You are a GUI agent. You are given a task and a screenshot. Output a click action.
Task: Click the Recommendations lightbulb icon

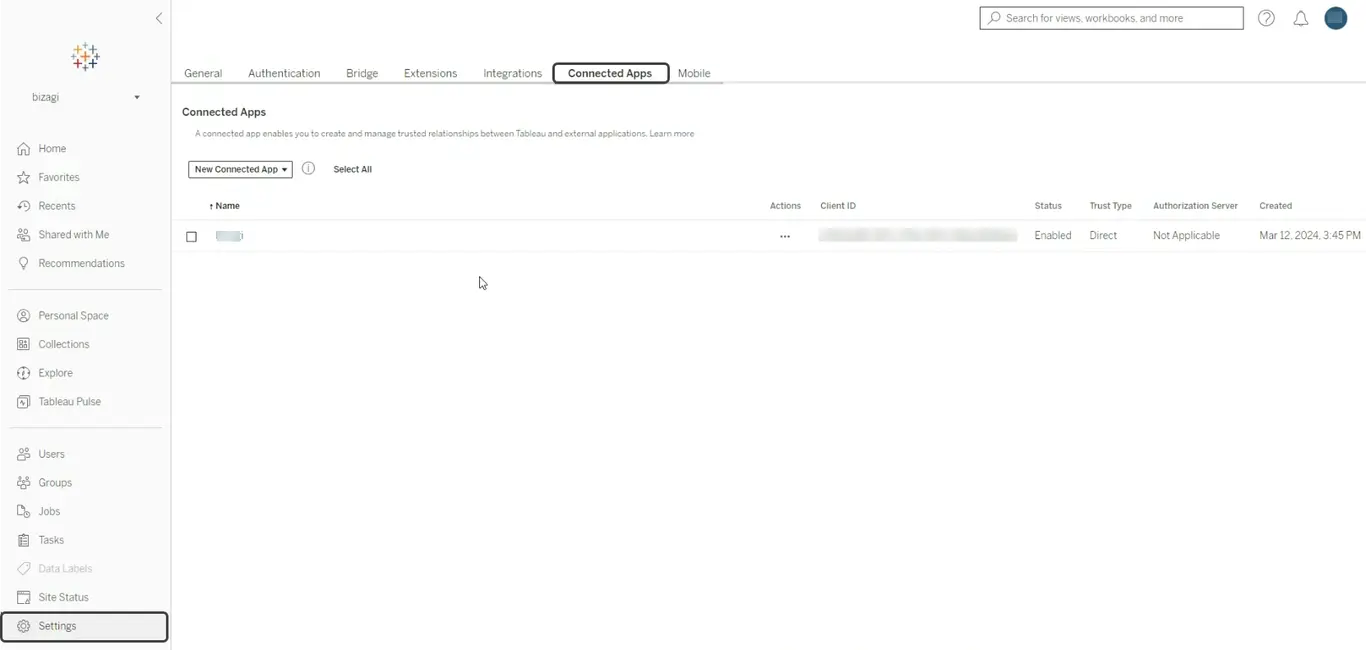(24, 264)
